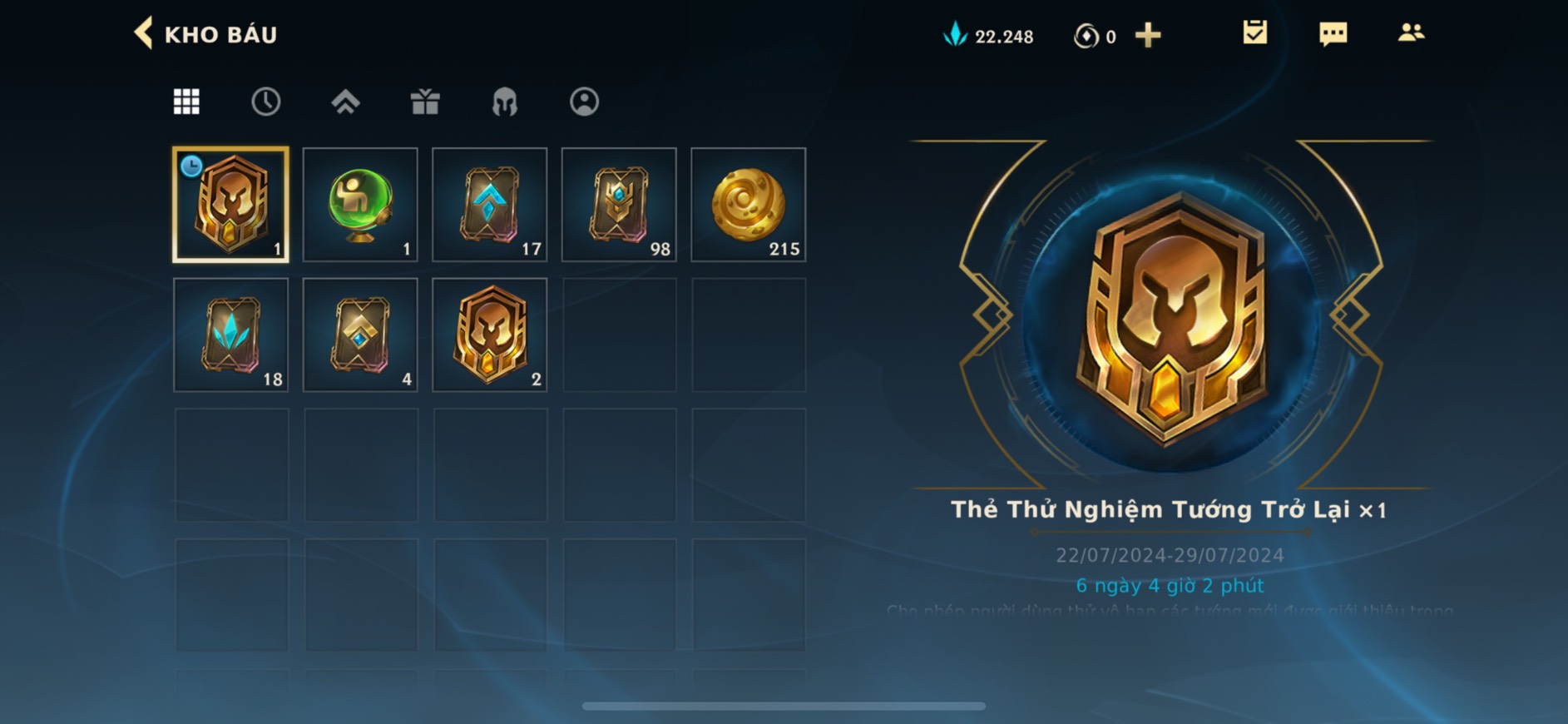Tap the blue mote currency balance 22.248
Viewport: 1568px width, 724px height.
tap(988, 36)
